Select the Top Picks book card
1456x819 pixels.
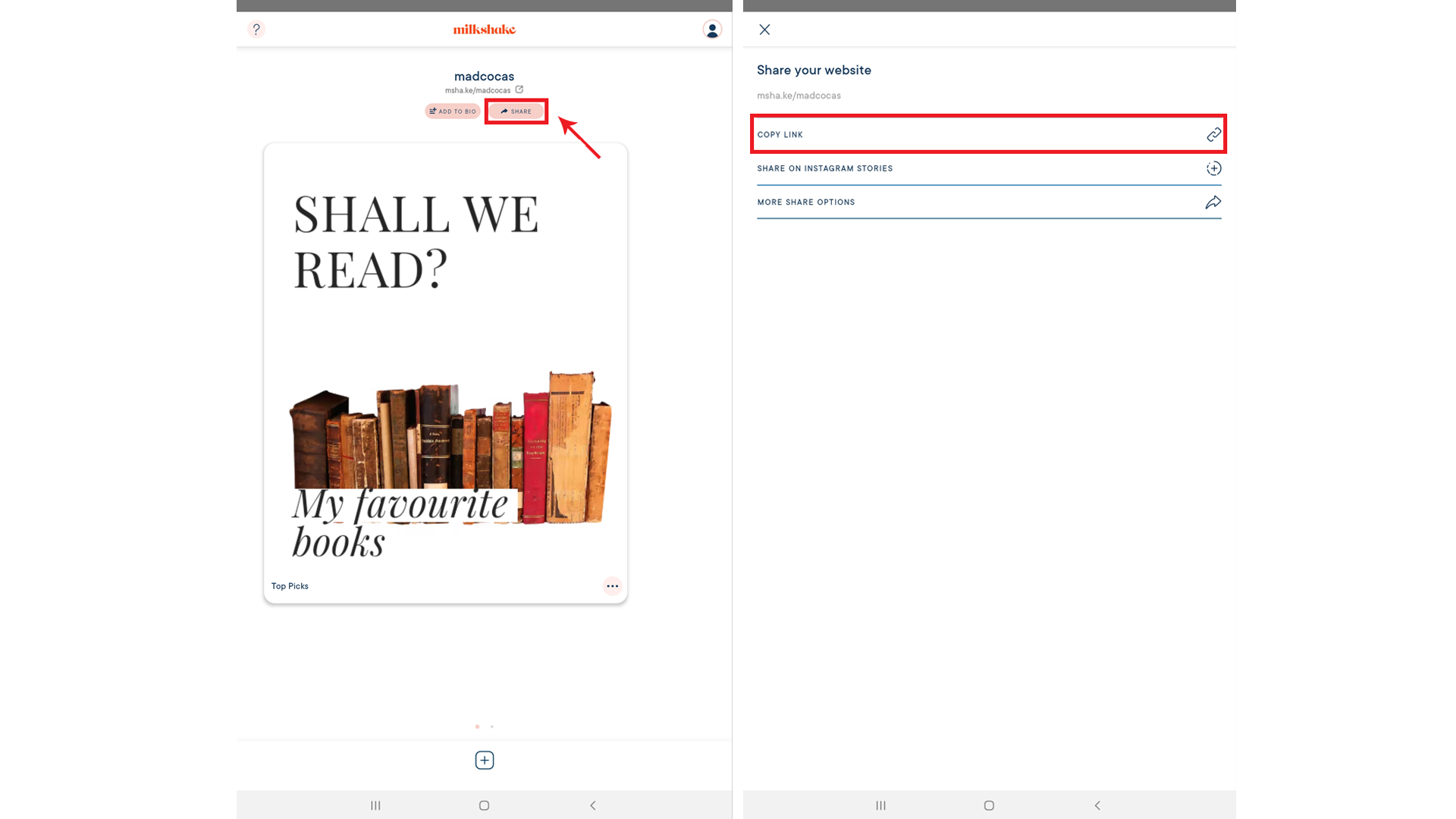445,373
